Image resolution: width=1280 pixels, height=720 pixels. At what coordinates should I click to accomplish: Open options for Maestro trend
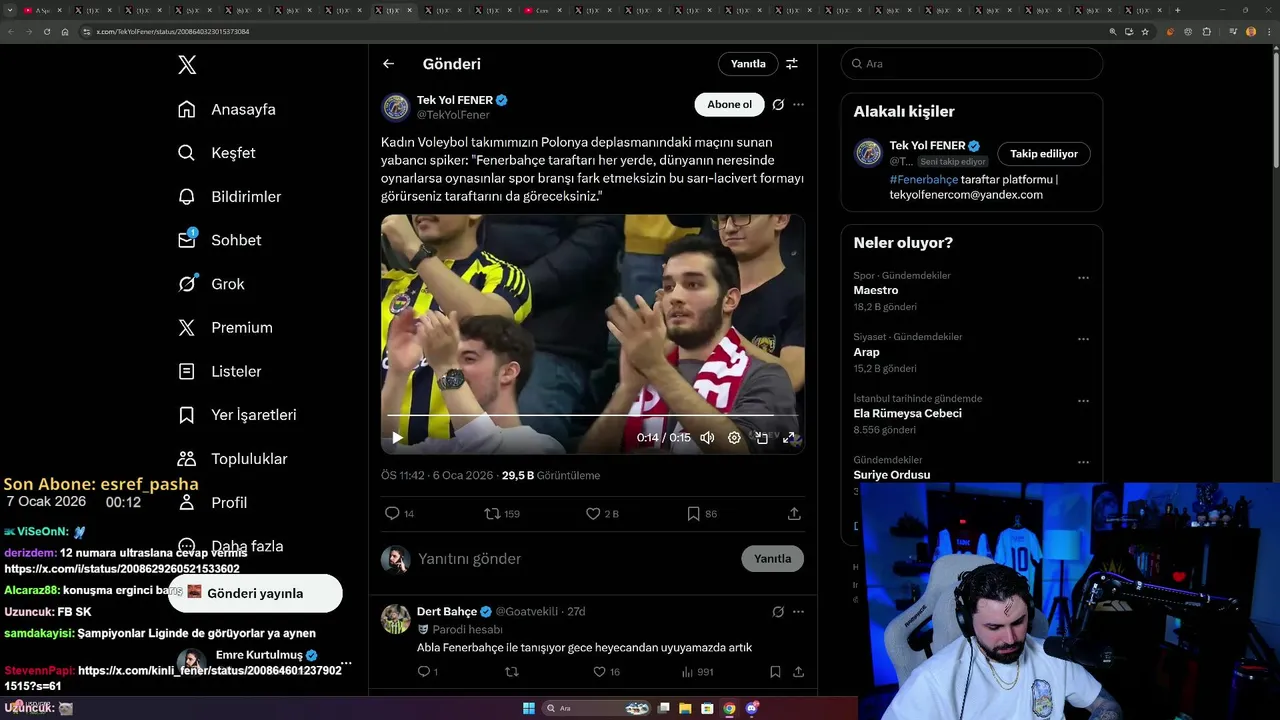1083,278
